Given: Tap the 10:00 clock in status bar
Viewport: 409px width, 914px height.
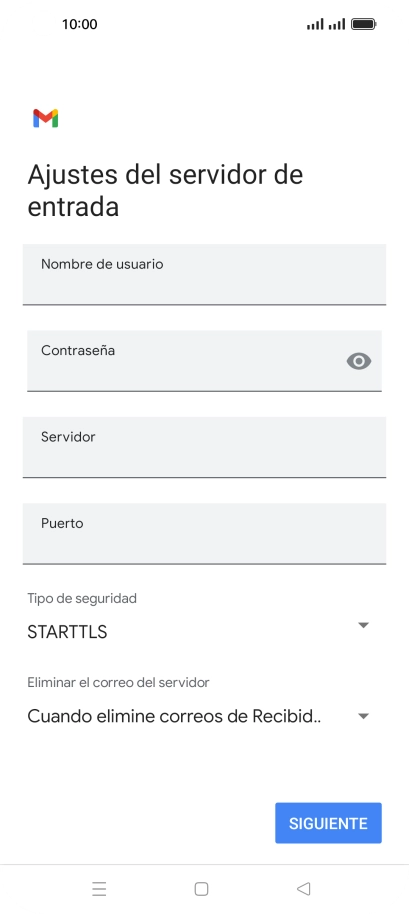Looking at the screenshot, I should pos(79,24).
